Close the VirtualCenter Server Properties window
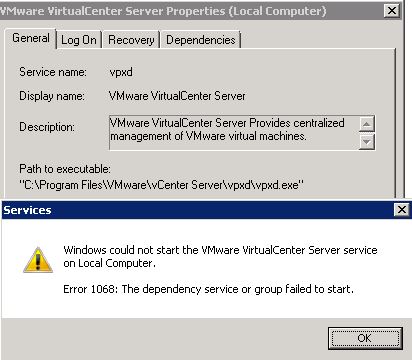This screenshot has width=412, height=360. click(392, 11)
